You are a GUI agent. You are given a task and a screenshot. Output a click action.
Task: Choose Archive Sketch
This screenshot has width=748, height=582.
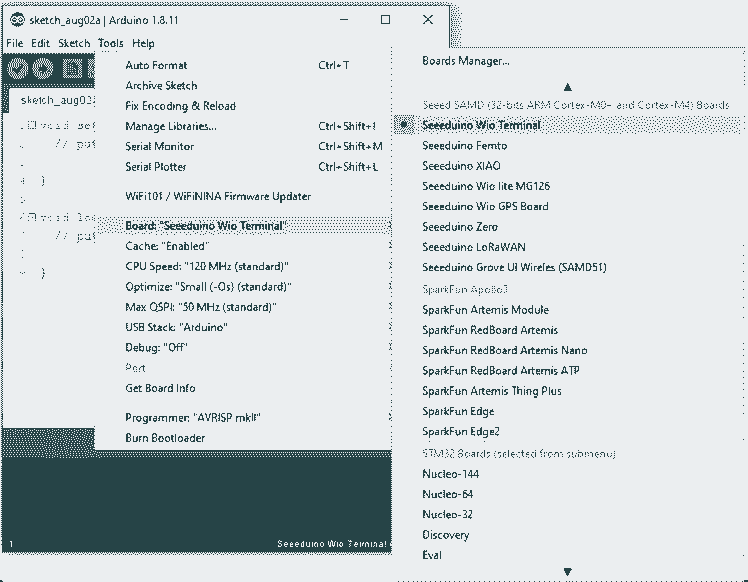coord(243,86)
